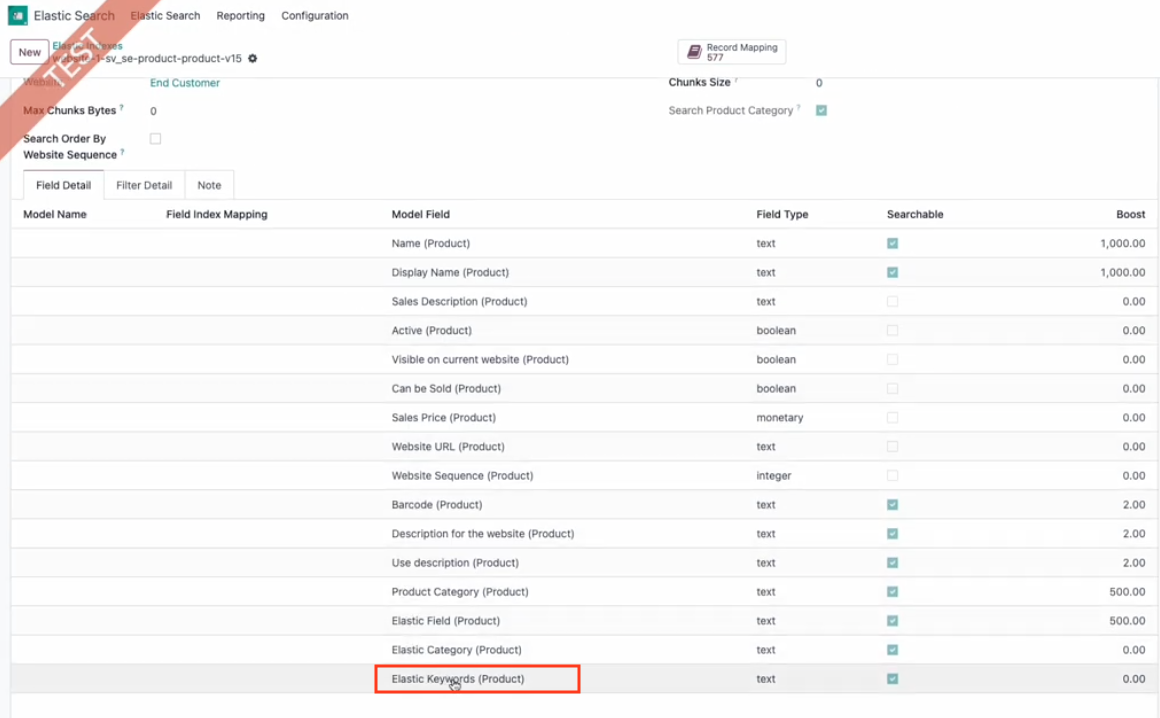Click help icon beside Chunks Size label
Screen dimensions: 1160x718
click(736, 80)
